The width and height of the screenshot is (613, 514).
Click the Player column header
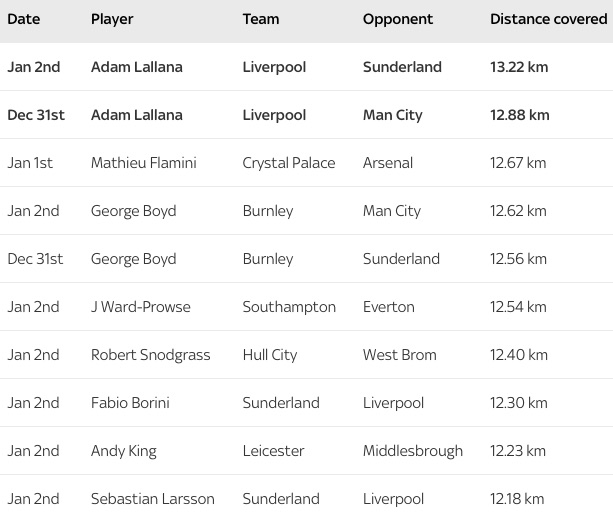pyautogui.click(x=112, y=20)
